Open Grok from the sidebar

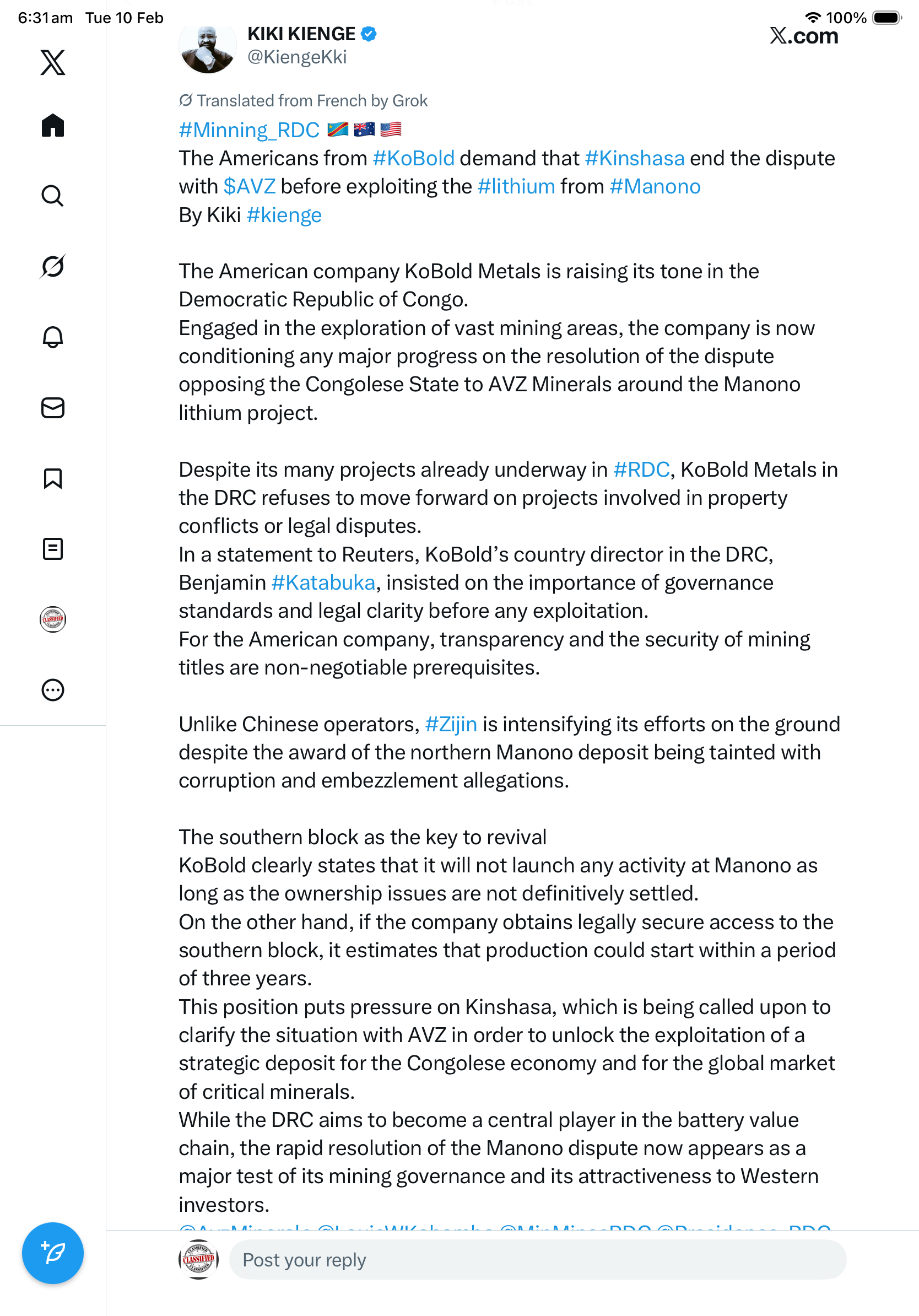[x=53, y=267]
